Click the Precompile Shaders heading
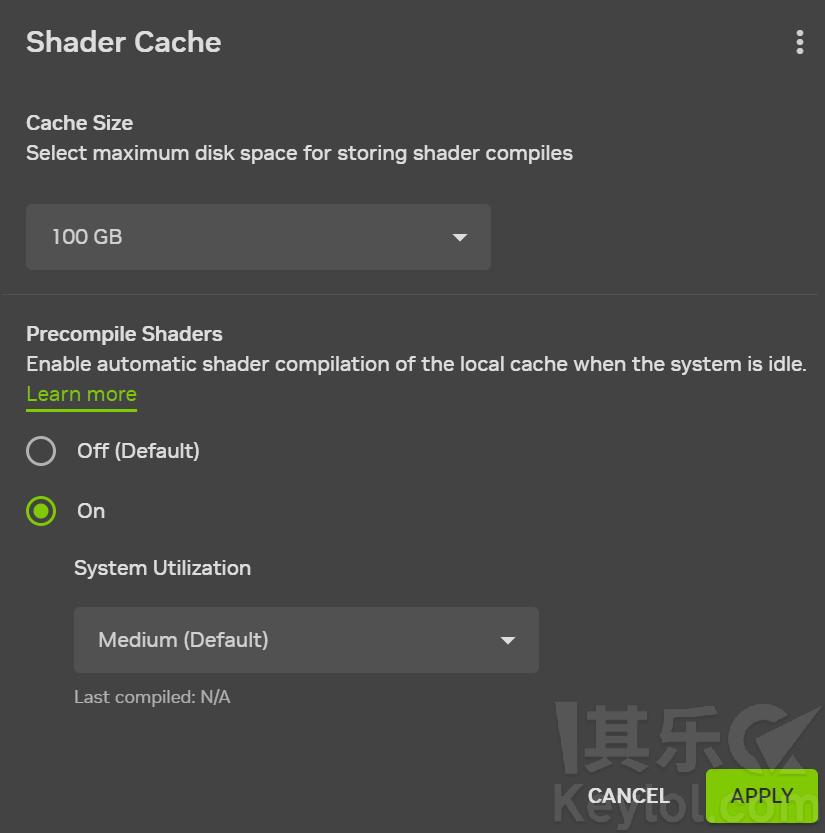Image resolution: width=825 pixels, height=833 pixels. 124,334
